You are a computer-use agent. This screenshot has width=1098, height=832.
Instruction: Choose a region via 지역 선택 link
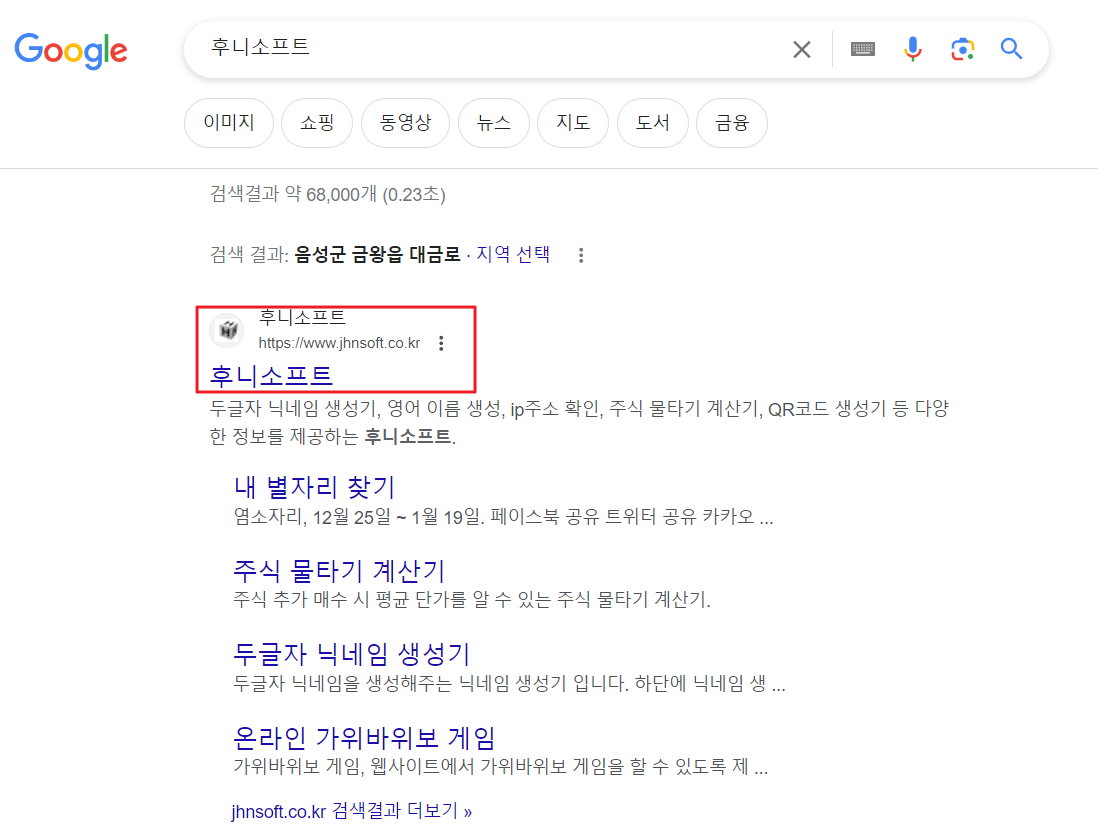[513, 254]
